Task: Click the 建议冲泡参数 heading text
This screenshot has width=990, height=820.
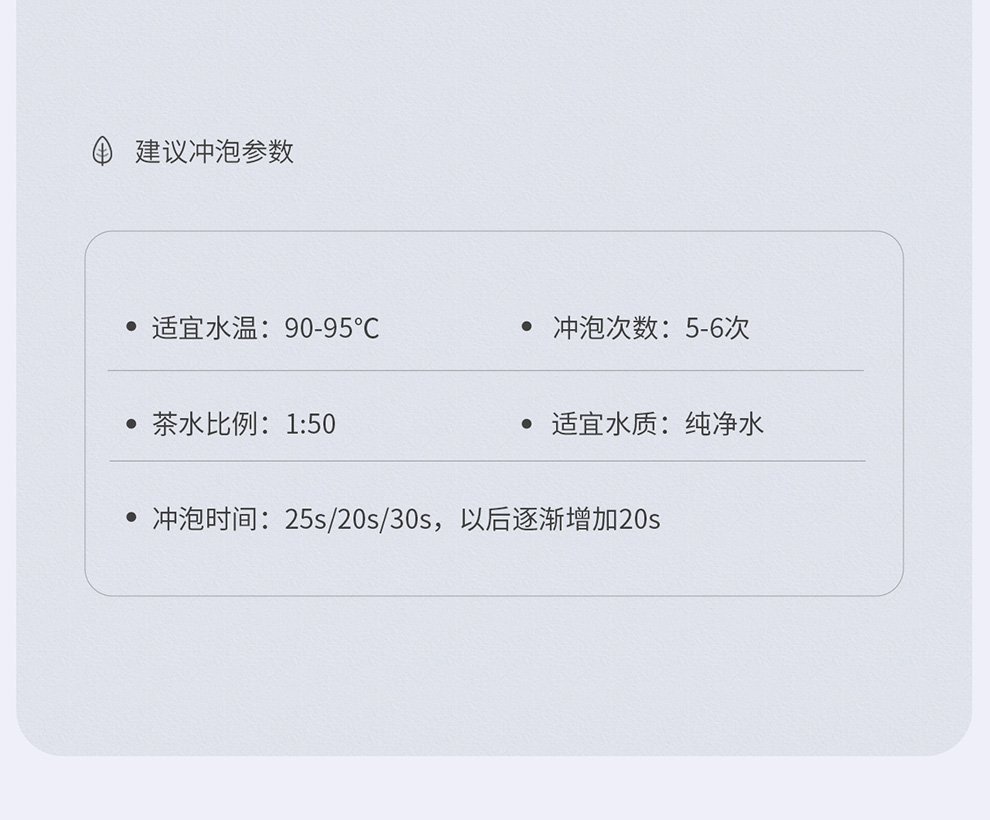Action: click(214, 152)
